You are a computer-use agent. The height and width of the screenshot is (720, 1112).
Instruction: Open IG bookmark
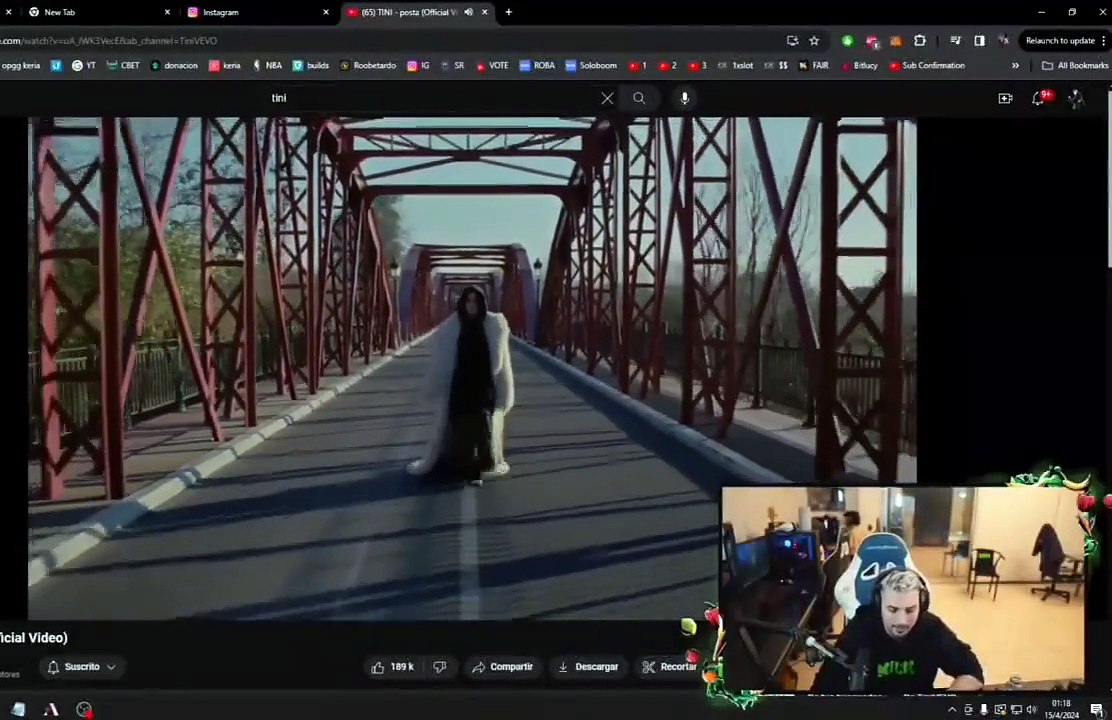tap(418, 65)
